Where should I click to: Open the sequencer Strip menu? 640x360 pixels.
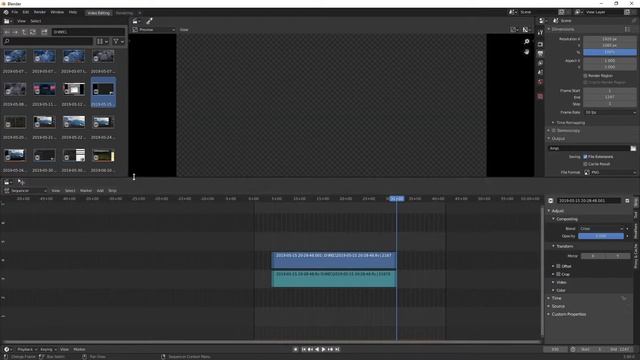[112, 191]
